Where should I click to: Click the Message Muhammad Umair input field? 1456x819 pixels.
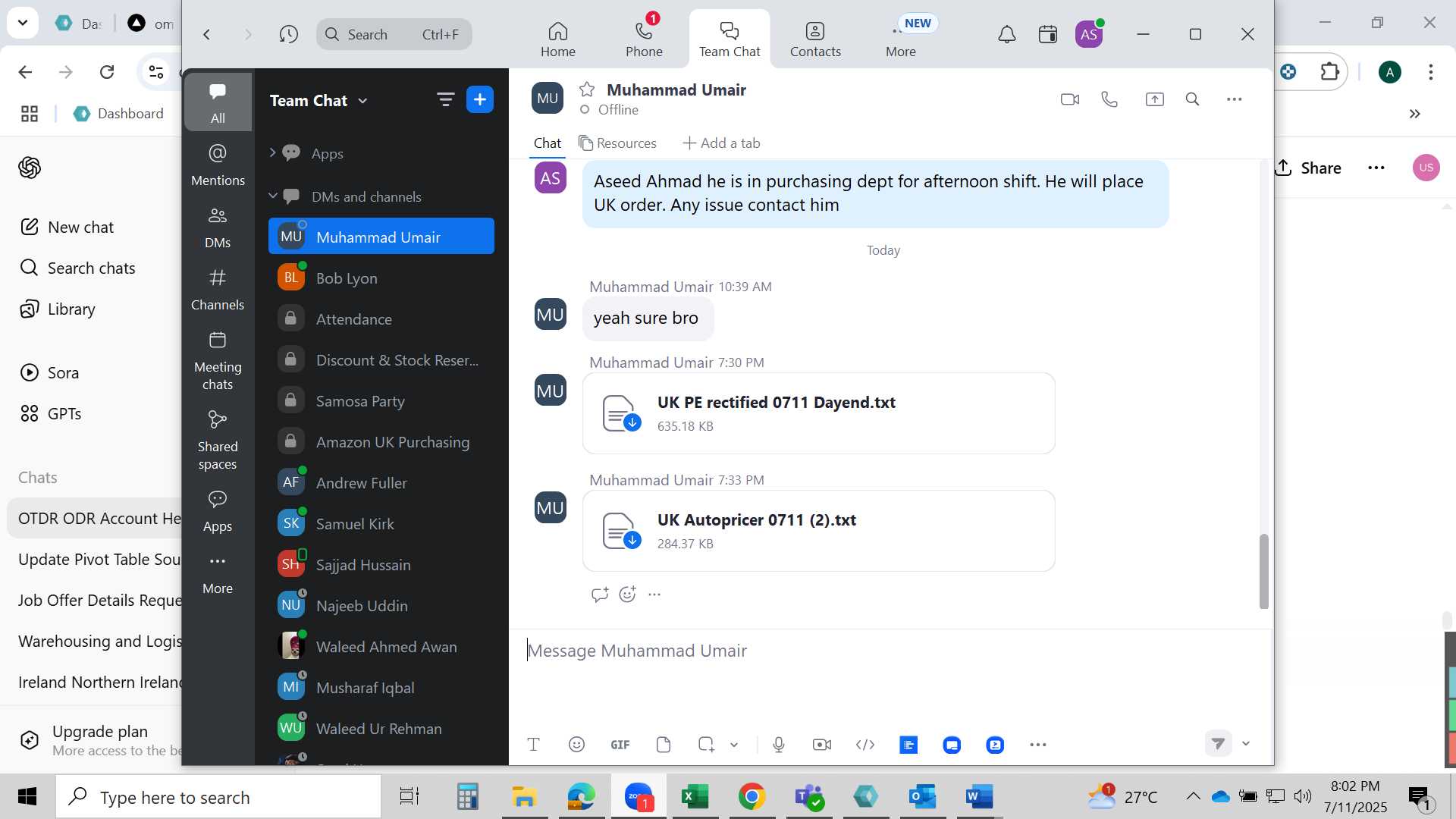(891, 651)
